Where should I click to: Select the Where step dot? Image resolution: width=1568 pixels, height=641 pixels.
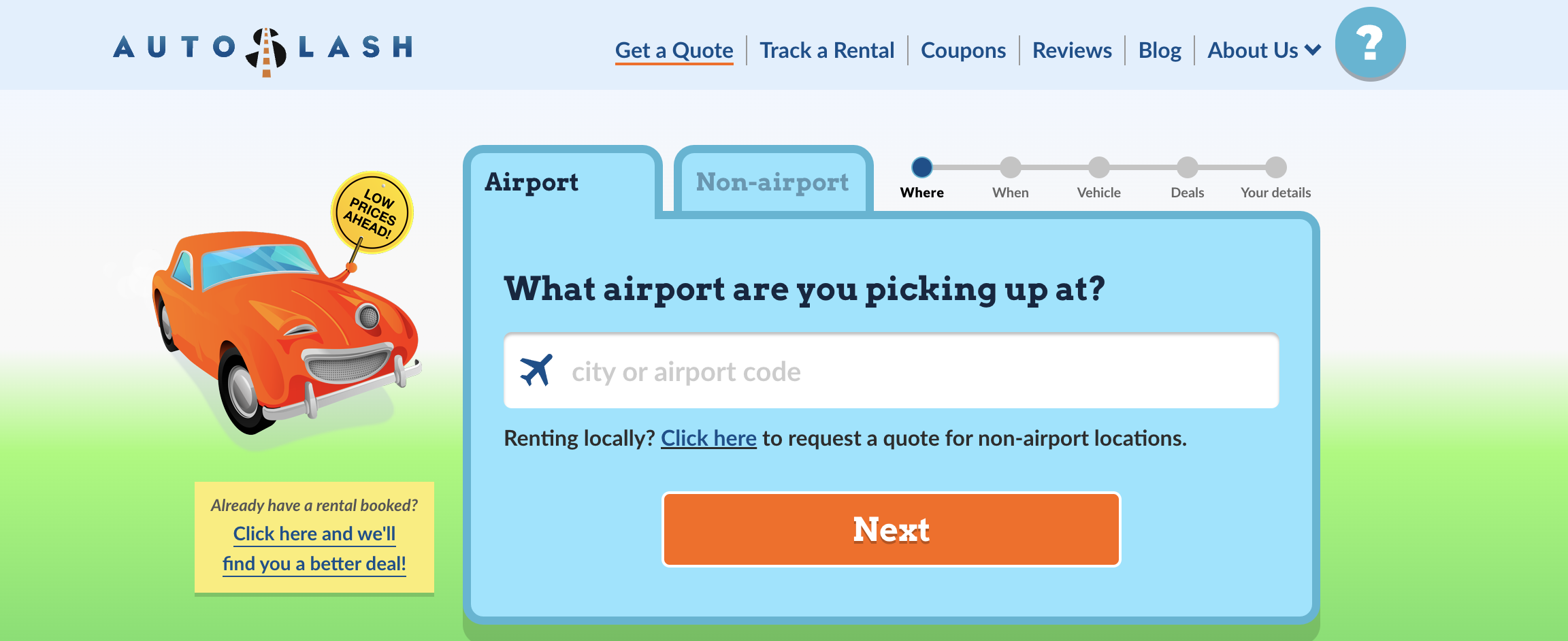[x=921, y=167]
